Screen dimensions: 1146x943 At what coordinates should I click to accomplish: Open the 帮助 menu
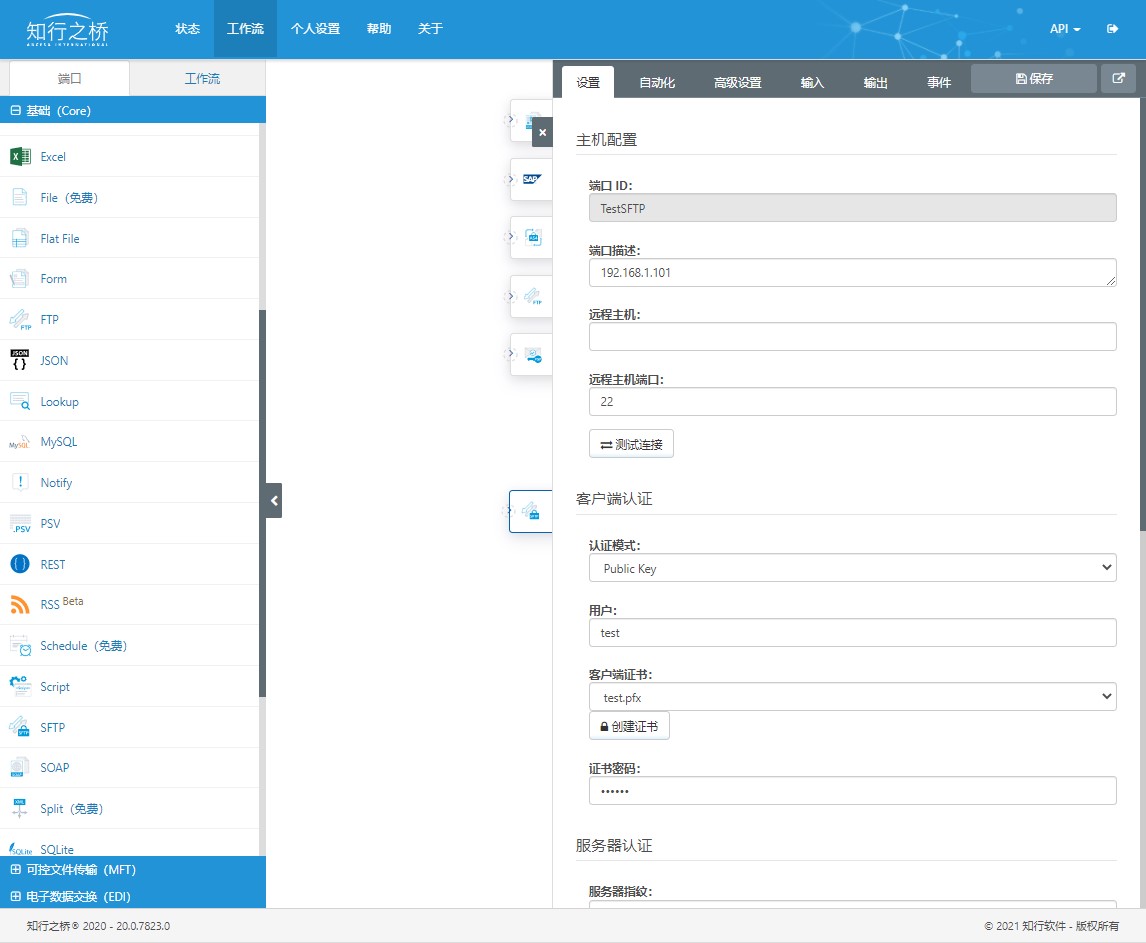(x=379, y=29)
